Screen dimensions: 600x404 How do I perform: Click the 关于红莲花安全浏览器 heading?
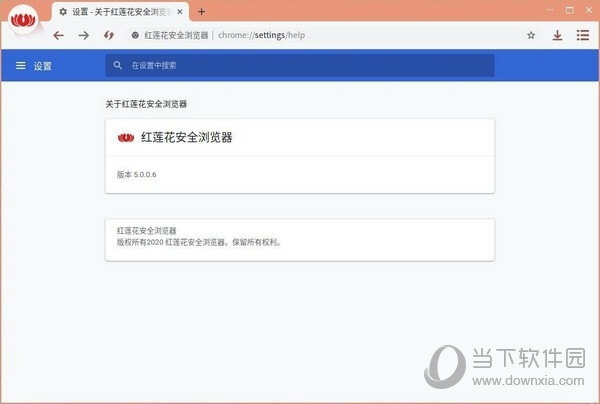[146, 104]
